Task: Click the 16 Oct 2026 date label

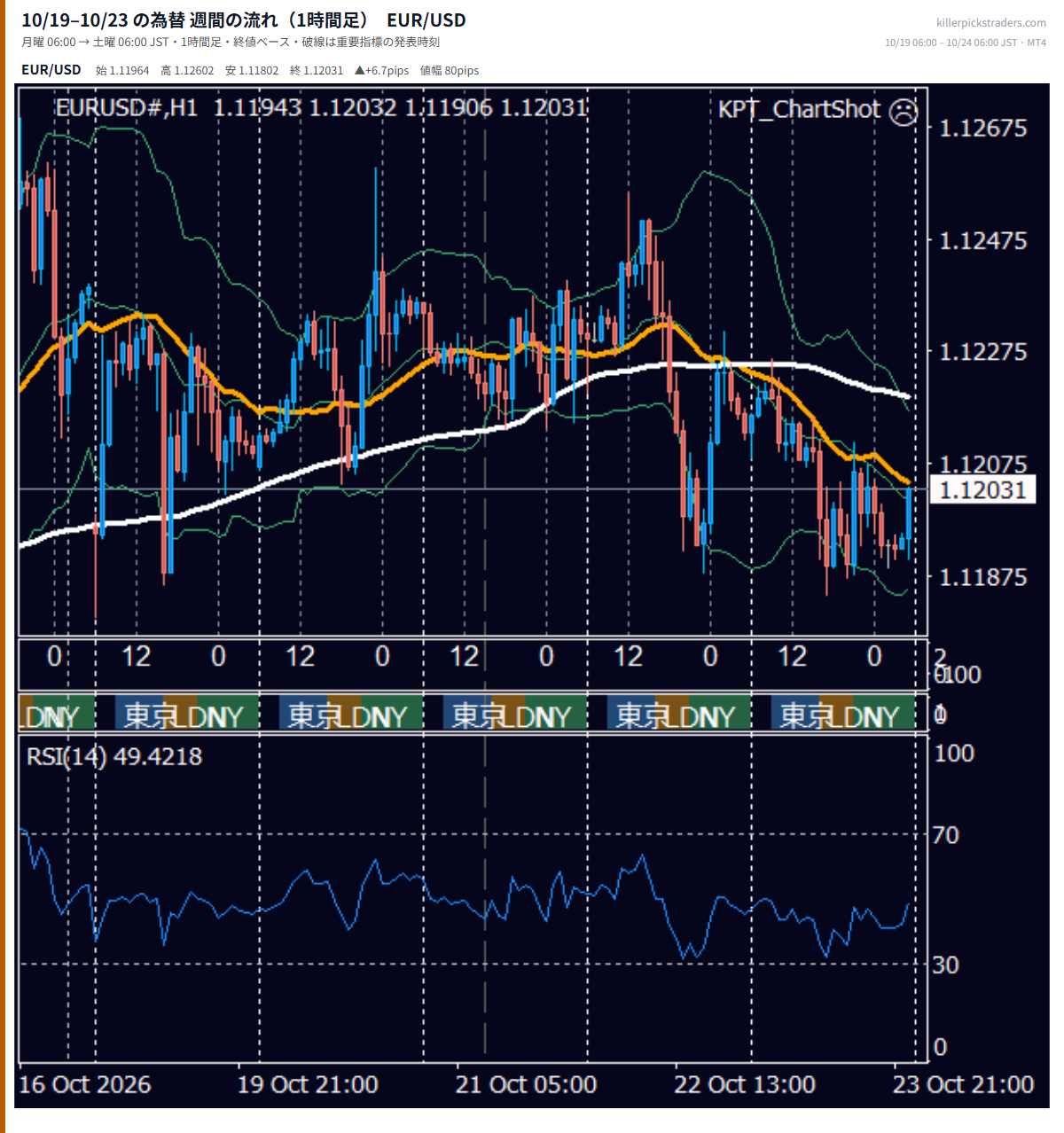Action: [85, 1084]
